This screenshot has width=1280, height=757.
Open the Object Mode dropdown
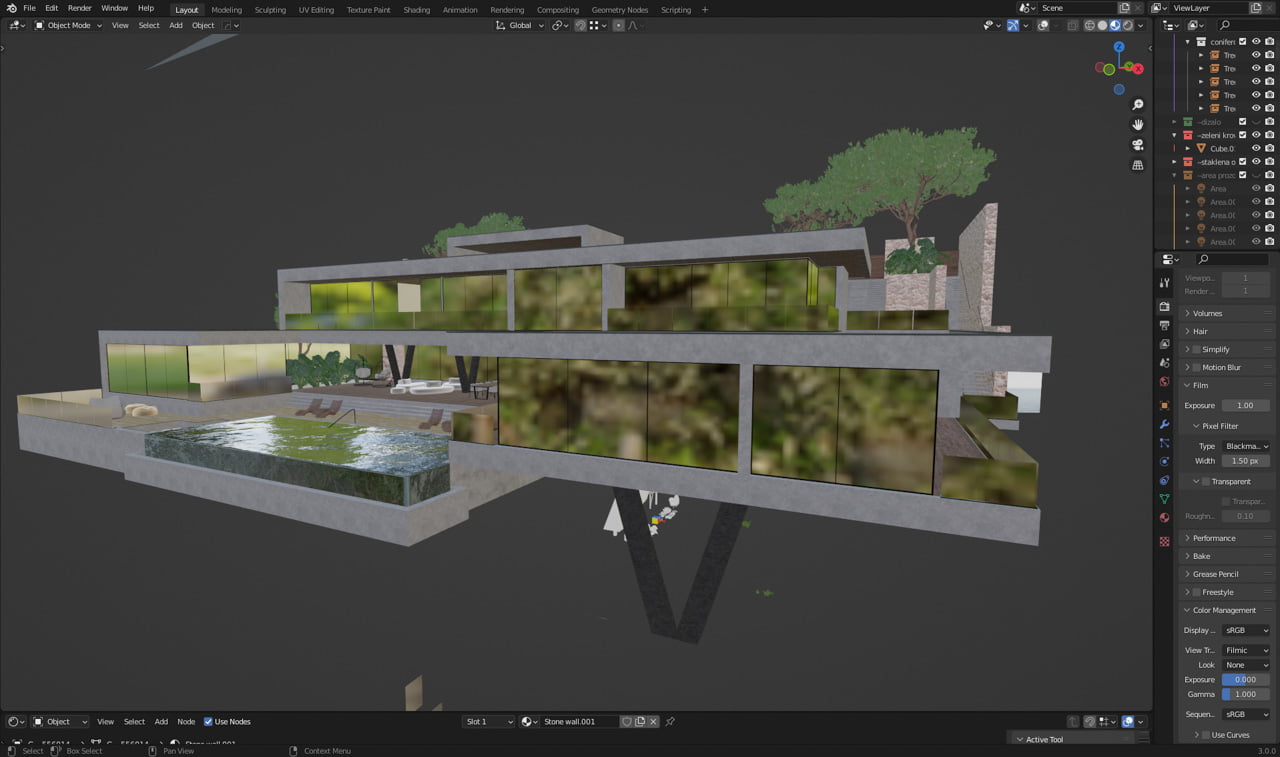[68, 25]
